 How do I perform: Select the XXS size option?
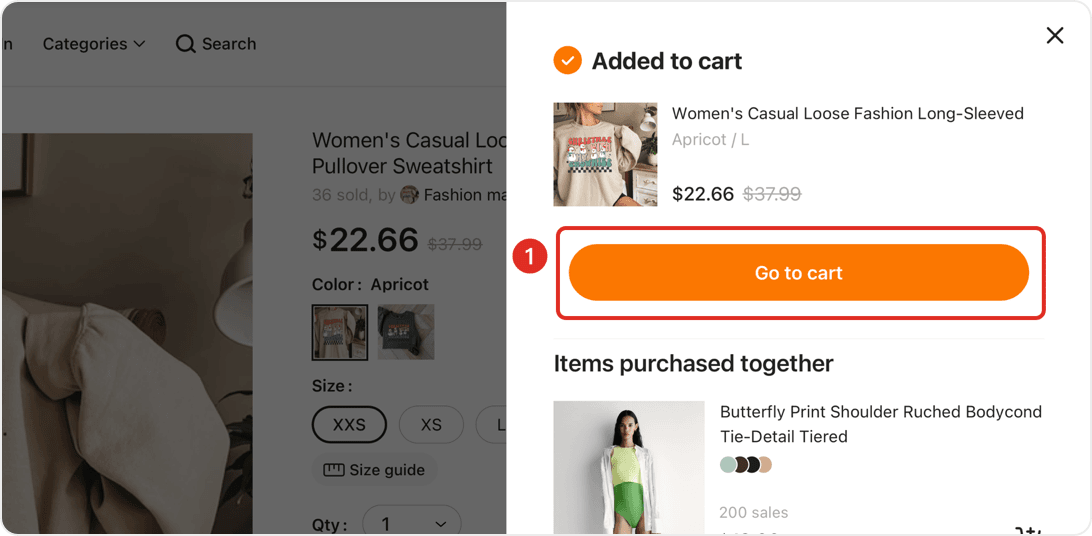(x=349, y=424)
